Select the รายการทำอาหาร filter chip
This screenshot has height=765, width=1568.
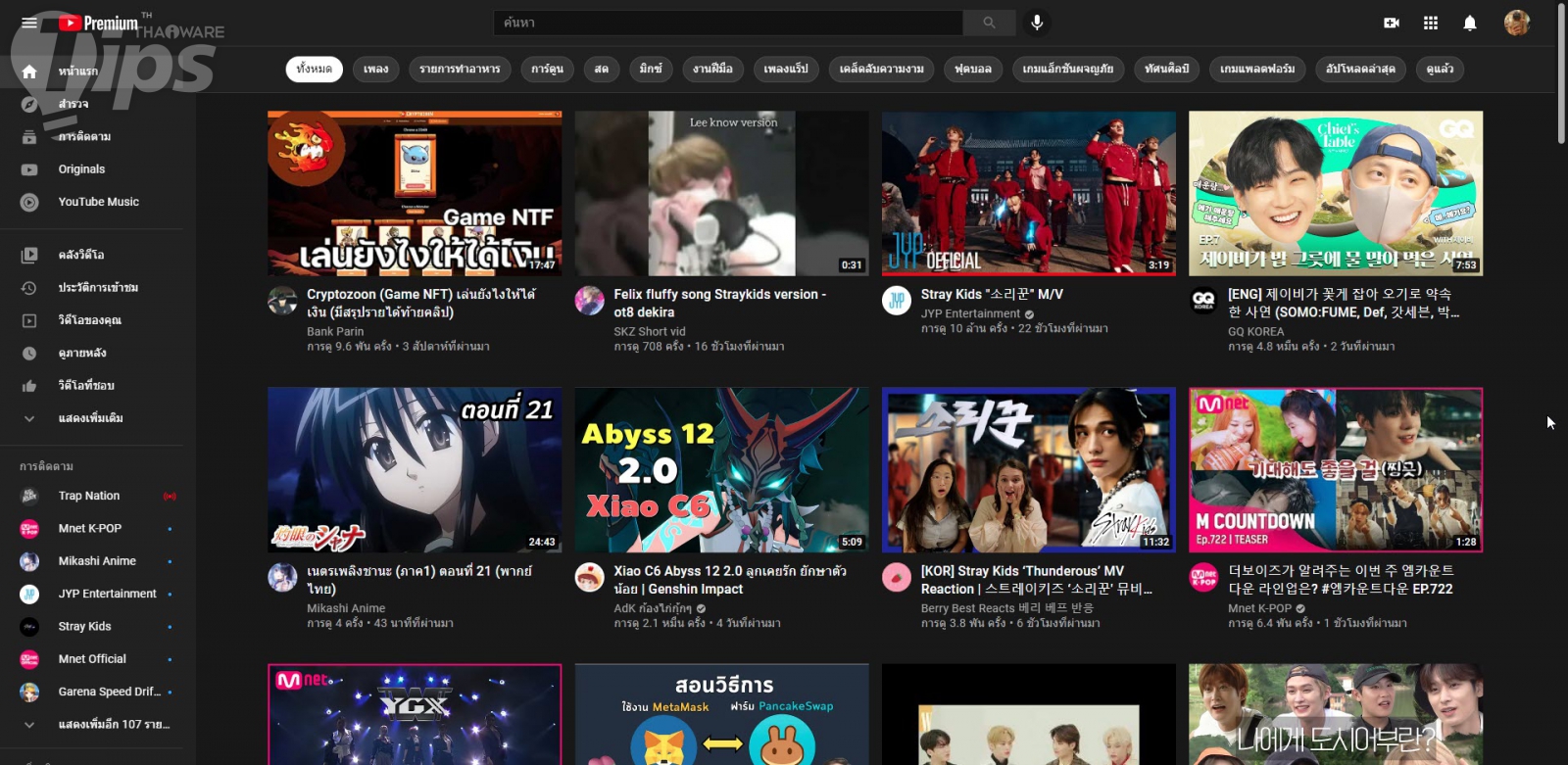click(x=460, y=69)
